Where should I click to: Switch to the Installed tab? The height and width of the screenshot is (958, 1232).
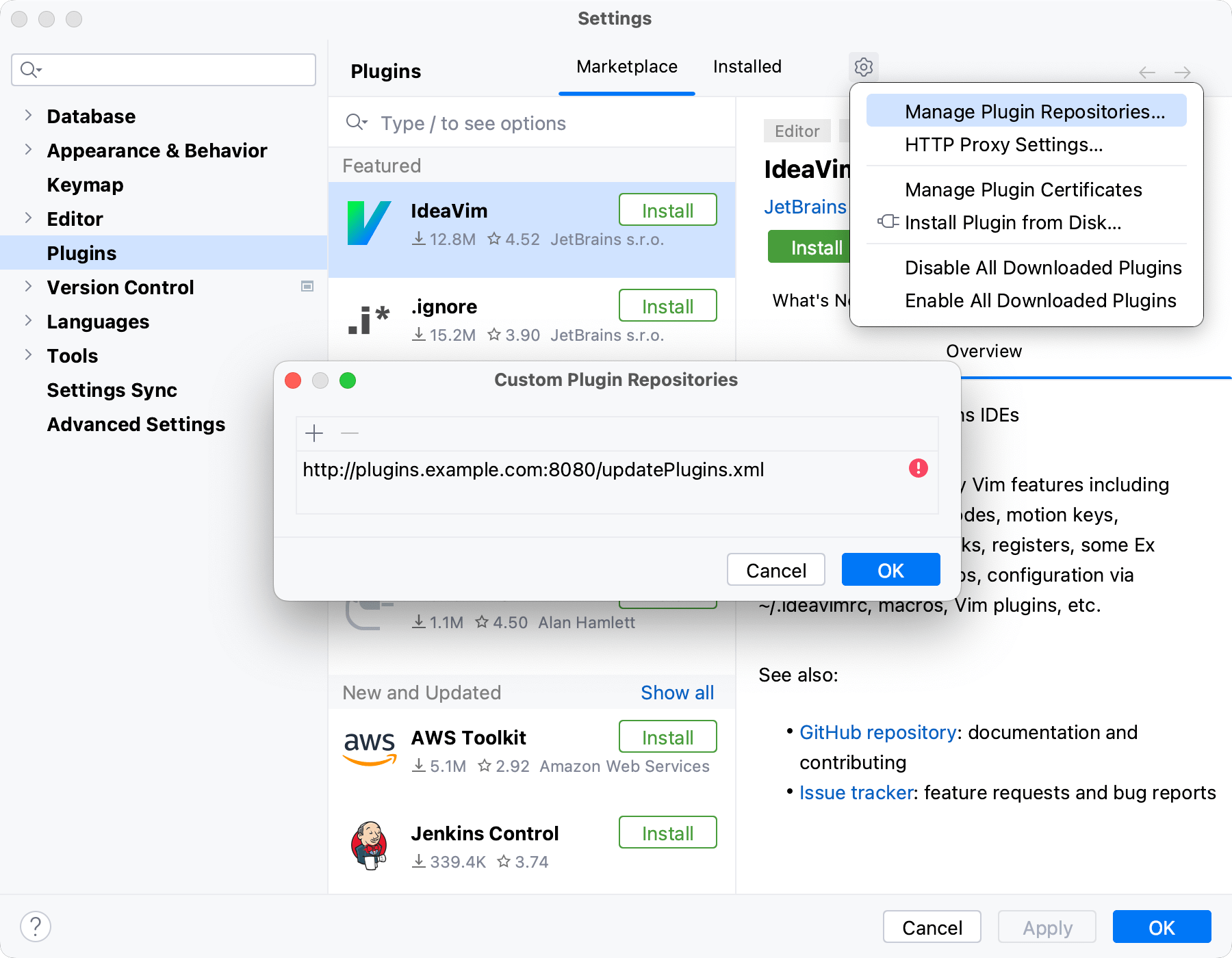click(x=746, y=66)
